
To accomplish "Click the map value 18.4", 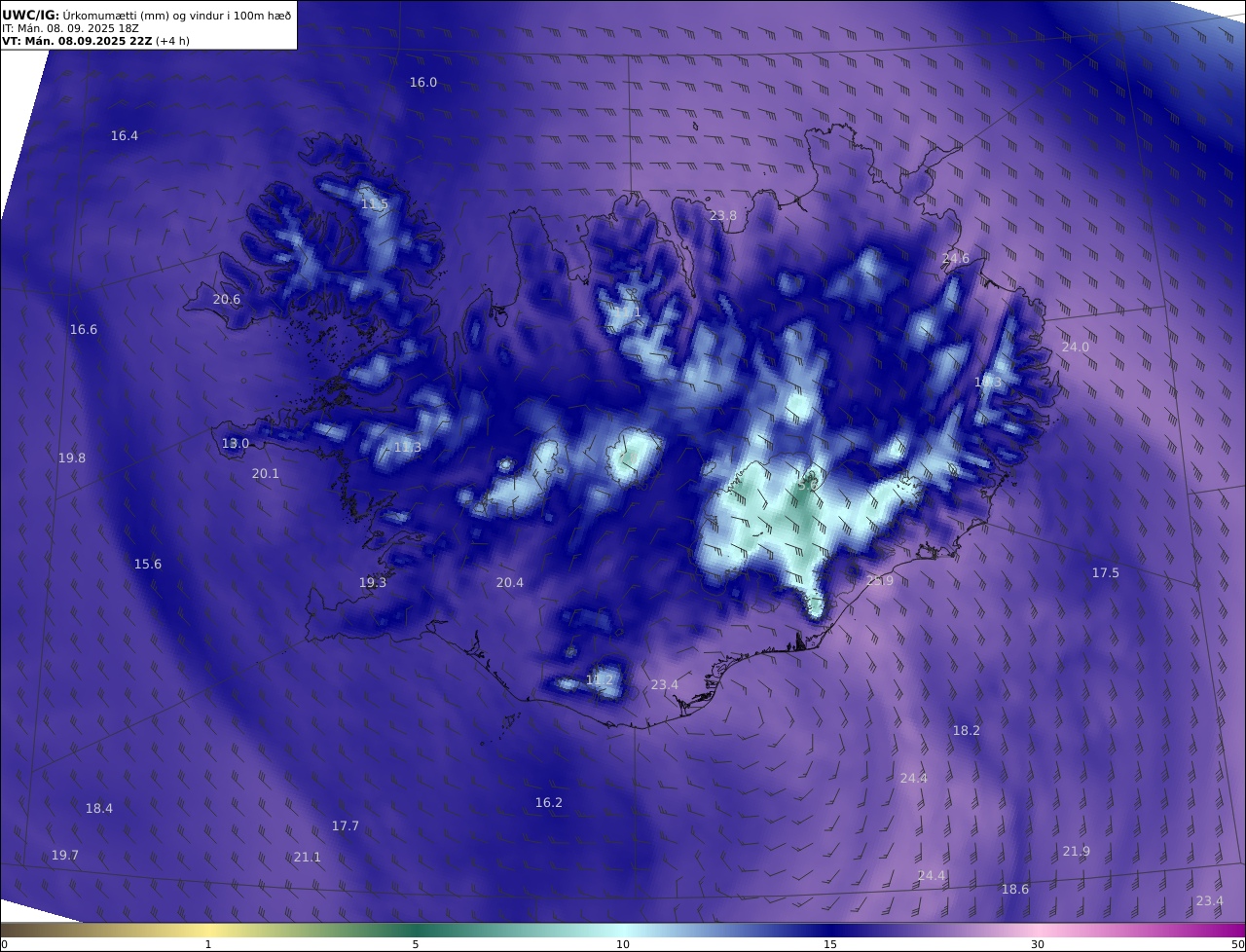I will tap(99, 809).
